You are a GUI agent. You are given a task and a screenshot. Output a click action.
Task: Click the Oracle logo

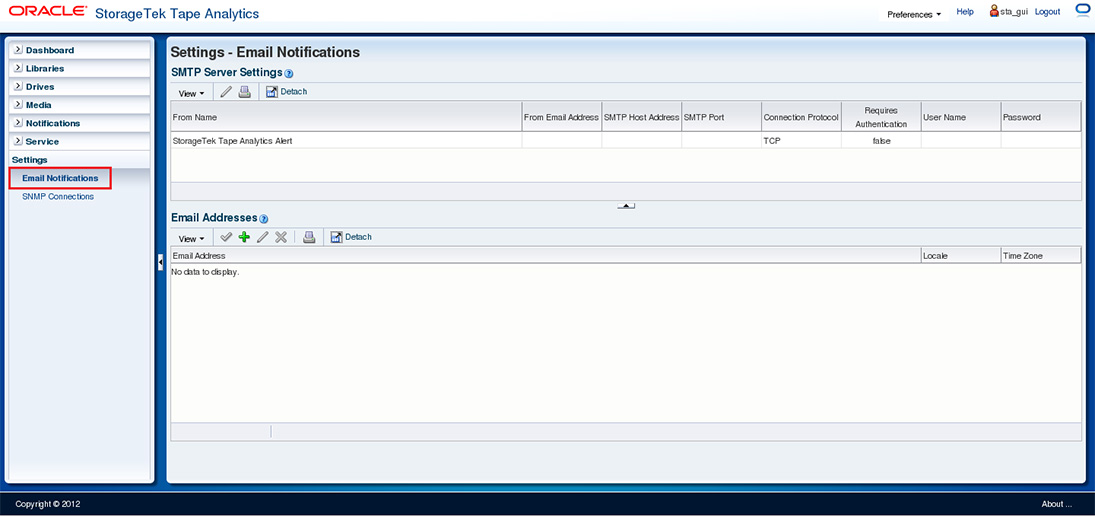pyautogui.click(x=48, y=12)
